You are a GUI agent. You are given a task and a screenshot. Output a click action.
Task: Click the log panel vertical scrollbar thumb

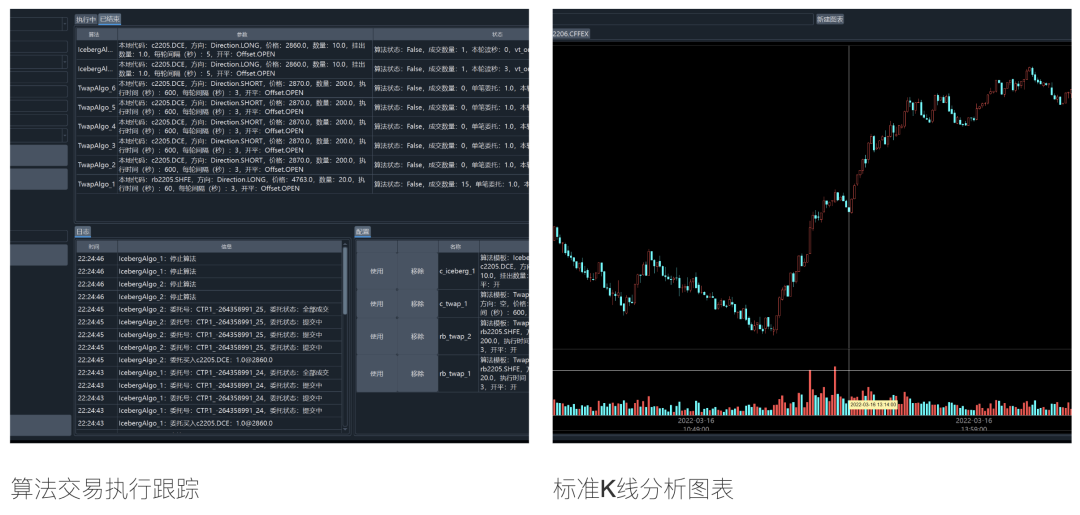(345, 282)
